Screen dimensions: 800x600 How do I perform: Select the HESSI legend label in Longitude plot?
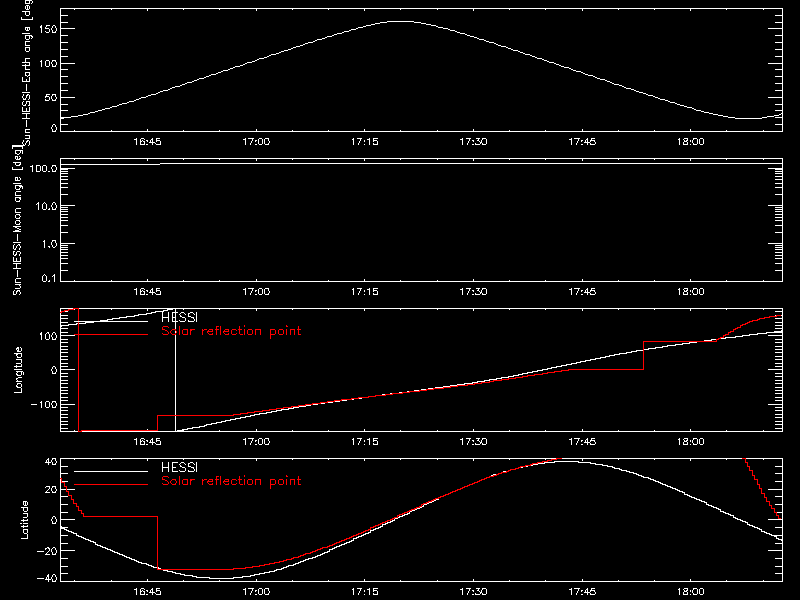[179, 317]
